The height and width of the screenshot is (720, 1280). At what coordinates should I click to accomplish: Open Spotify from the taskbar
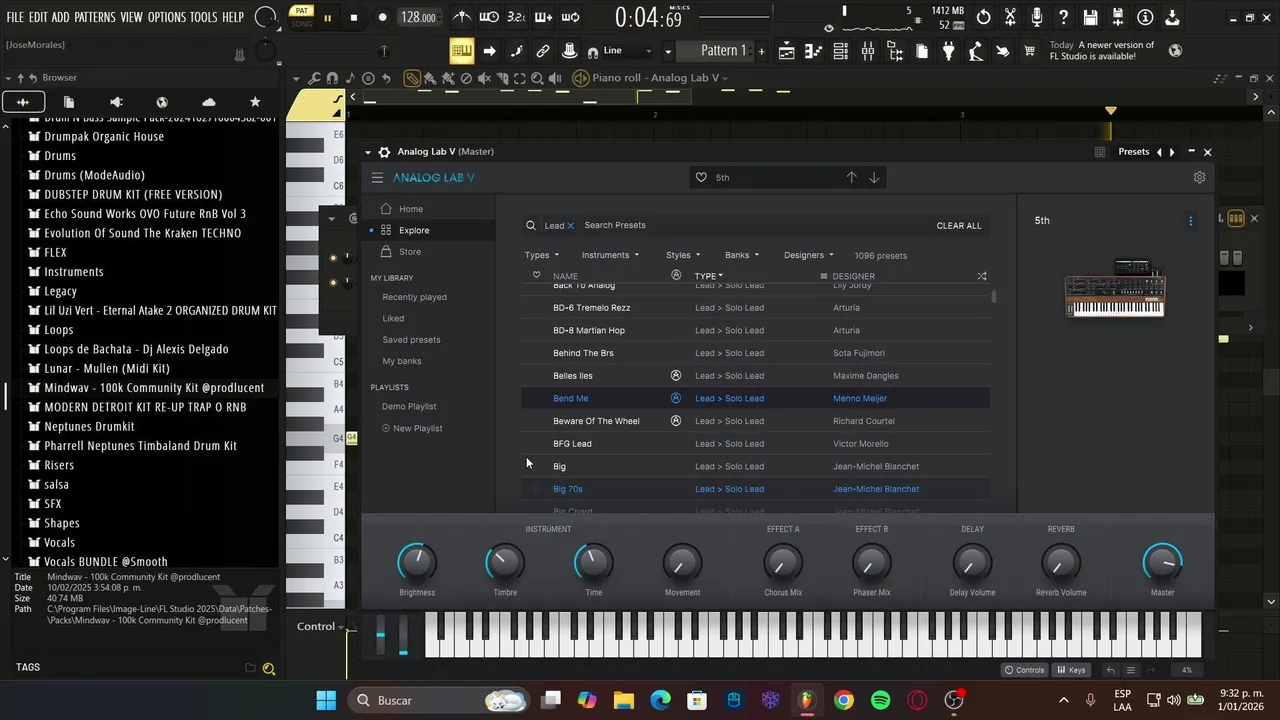tap(880, 701)
